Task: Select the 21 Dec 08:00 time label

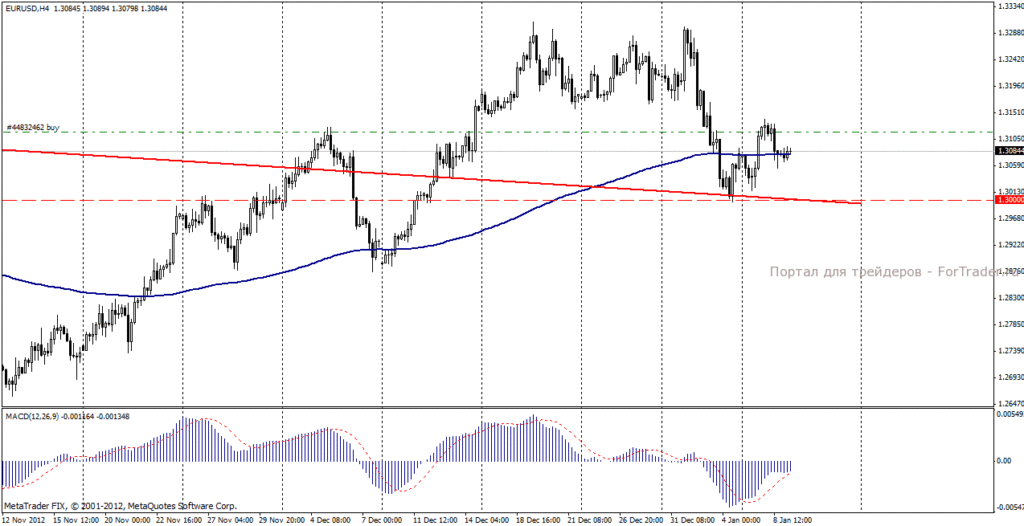Action: [588, 520]
